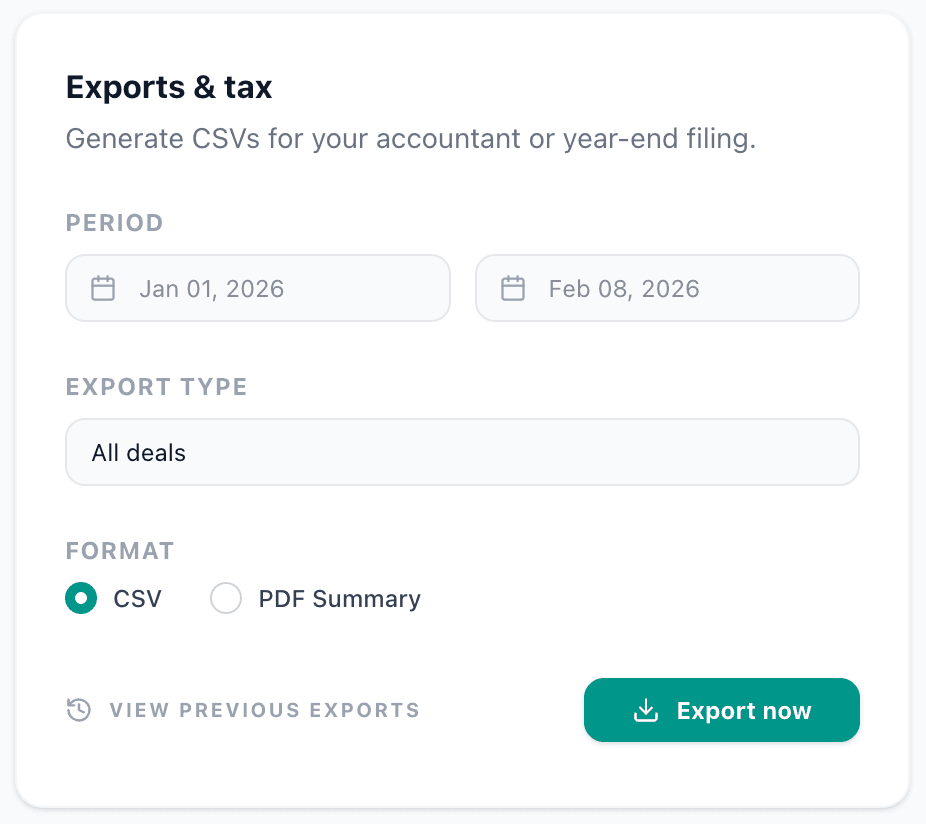Click inside the start date input field
This screenshot has width=926, height=824.
pos(258,288)
